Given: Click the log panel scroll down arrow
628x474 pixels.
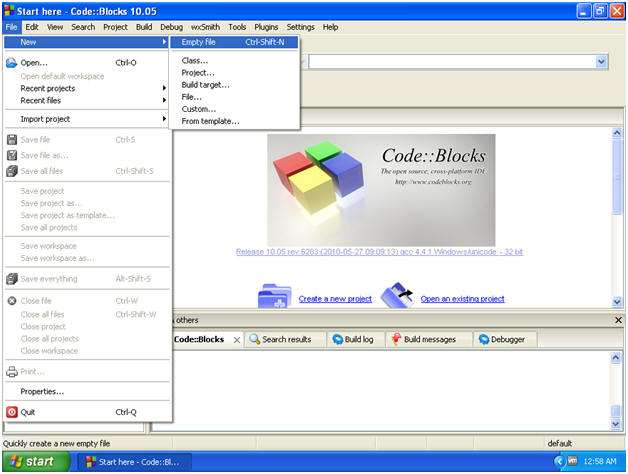Looking at the screenshot, I should 616,424.
